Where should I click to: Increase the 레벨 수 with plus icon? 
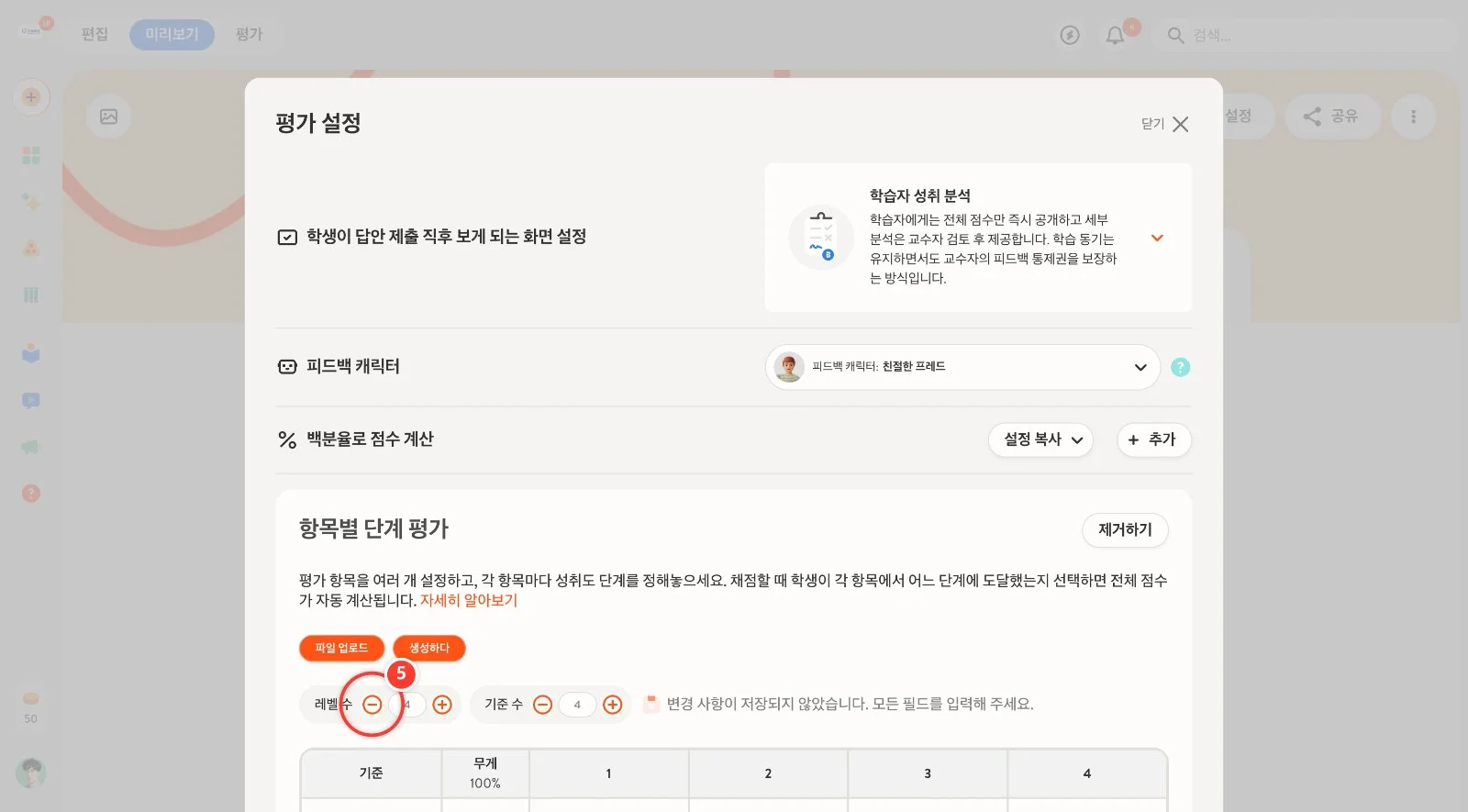442,705
